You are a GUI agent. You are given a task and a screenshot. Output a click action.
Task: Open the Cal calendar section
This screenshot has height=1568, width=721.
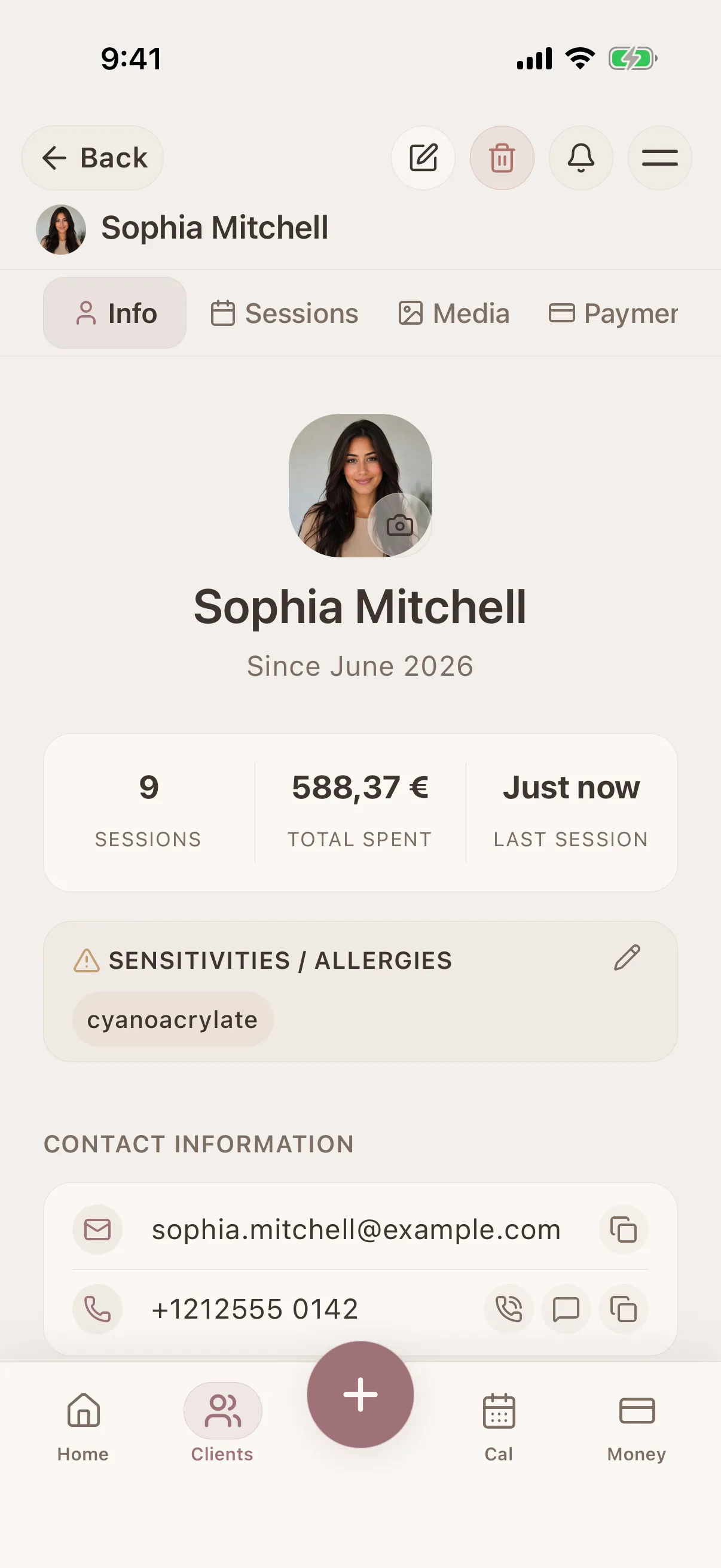tap(499, 1426)
